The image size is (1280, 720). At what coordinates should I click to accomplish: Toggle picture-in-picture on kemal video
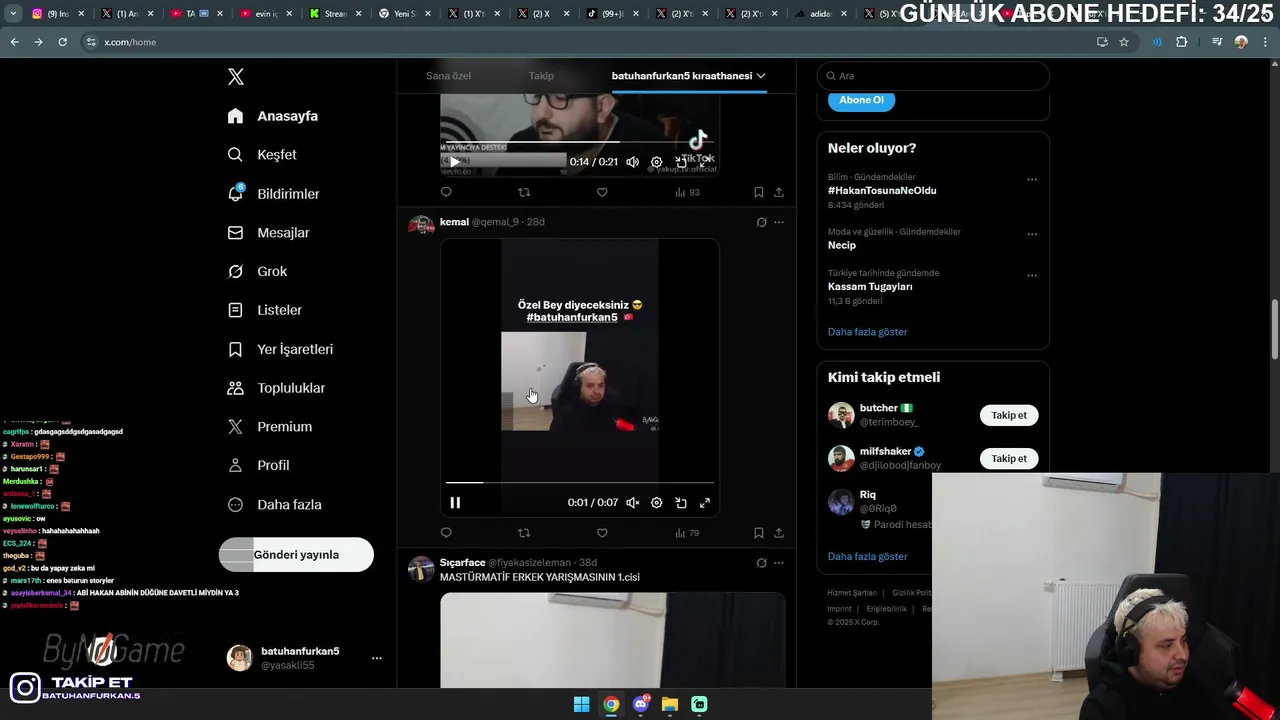pos(681,503)
